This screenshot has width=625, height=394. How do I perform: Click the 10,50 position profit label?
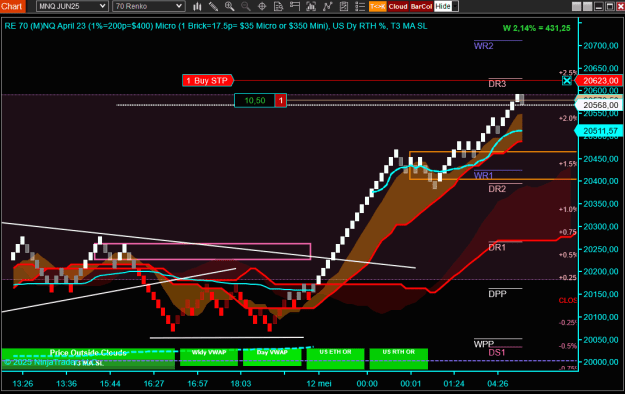pyautogui.click(x=255, y=100)
